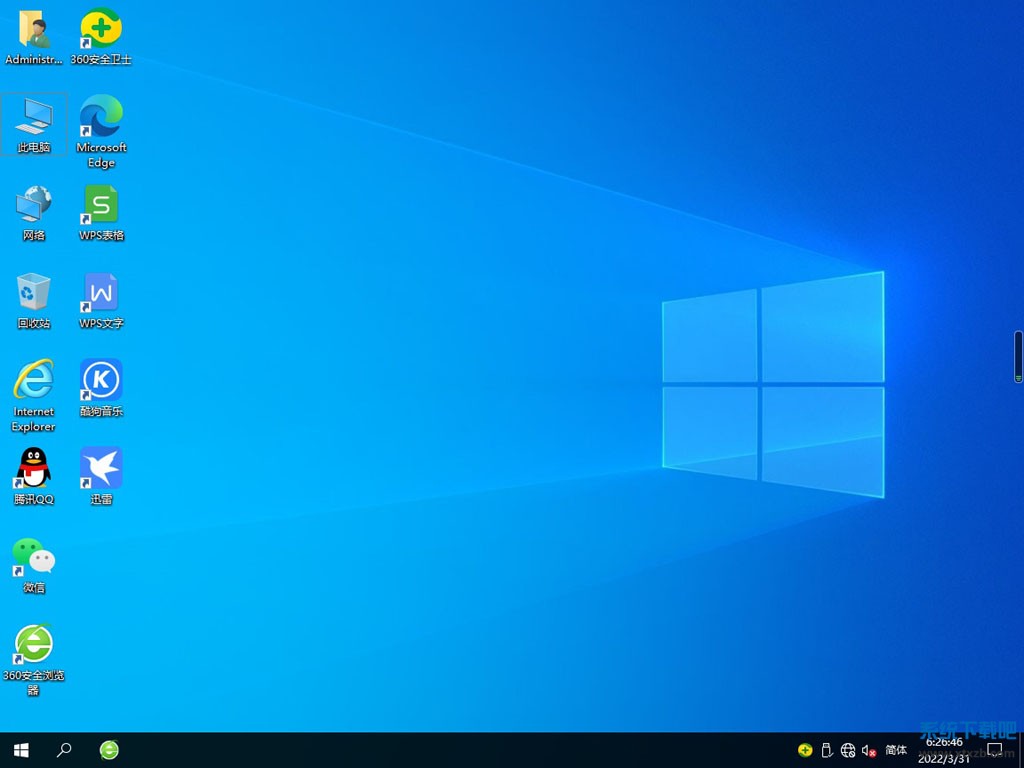This screenshot has height=768, width=1024.
Task: Select the 此电脑 desktop icon
Action: [34, 118]
